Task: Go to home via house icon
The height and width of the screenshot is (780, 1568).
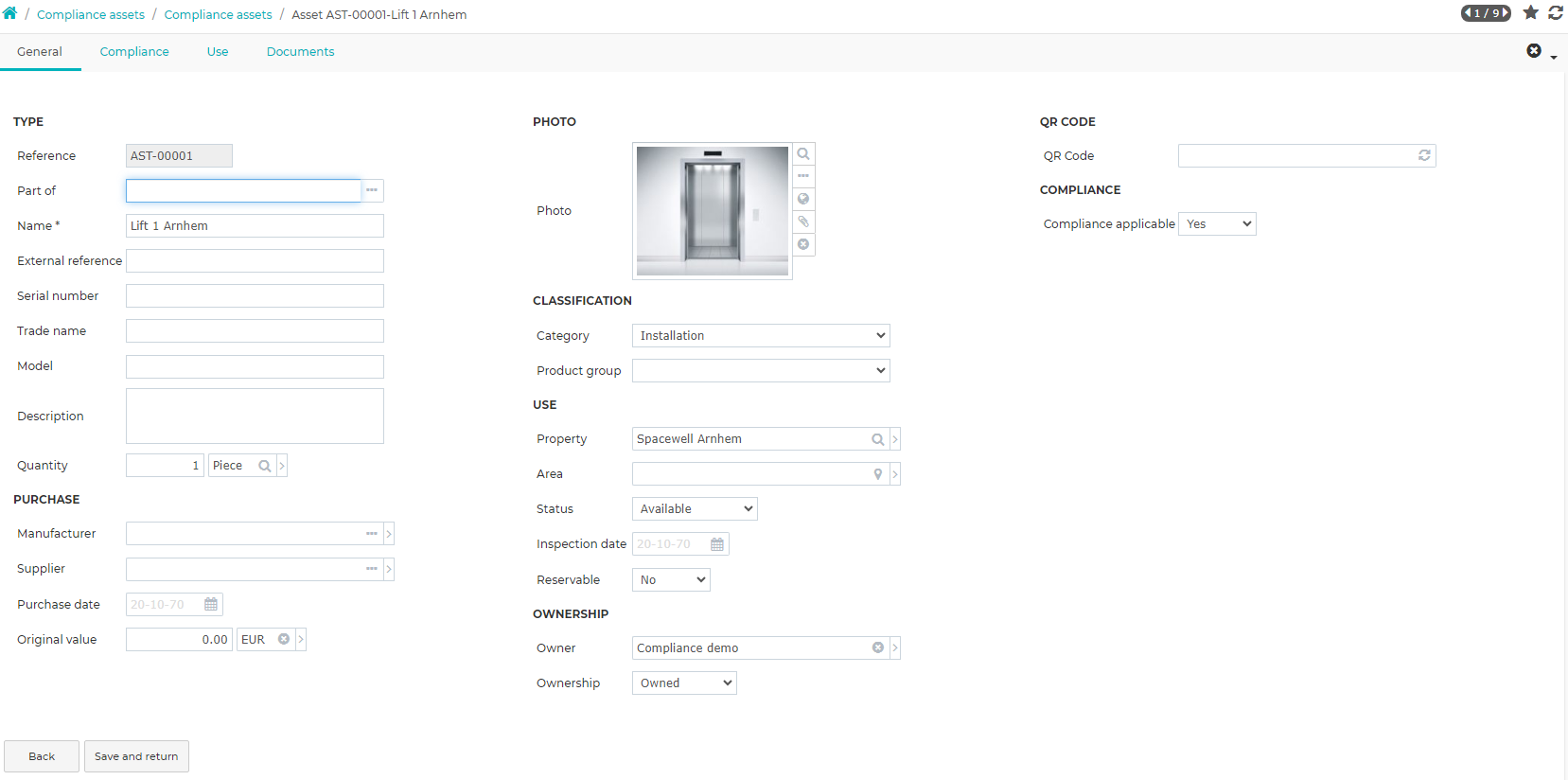Action: [10, 13]
